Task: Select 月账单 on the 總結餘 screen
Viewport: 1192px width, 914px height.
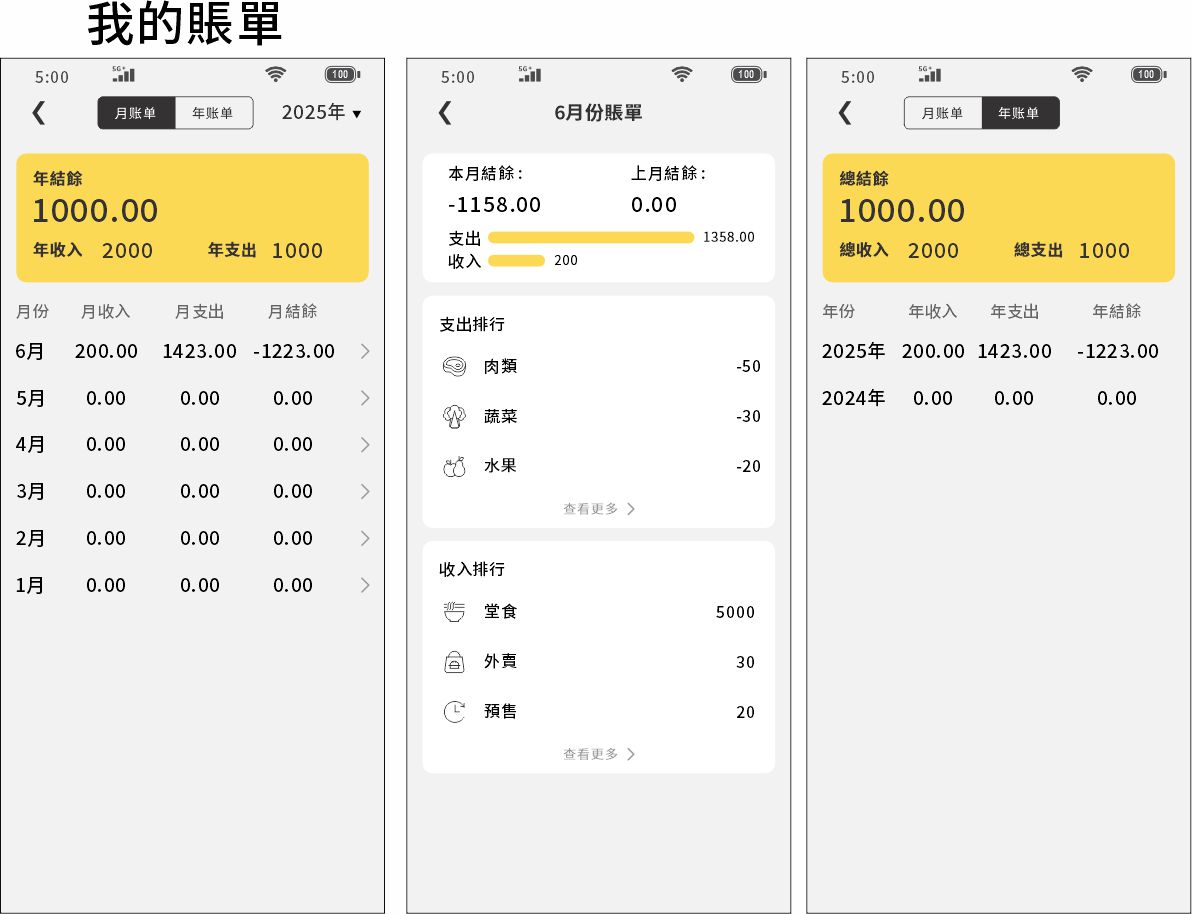Action: 942,113
